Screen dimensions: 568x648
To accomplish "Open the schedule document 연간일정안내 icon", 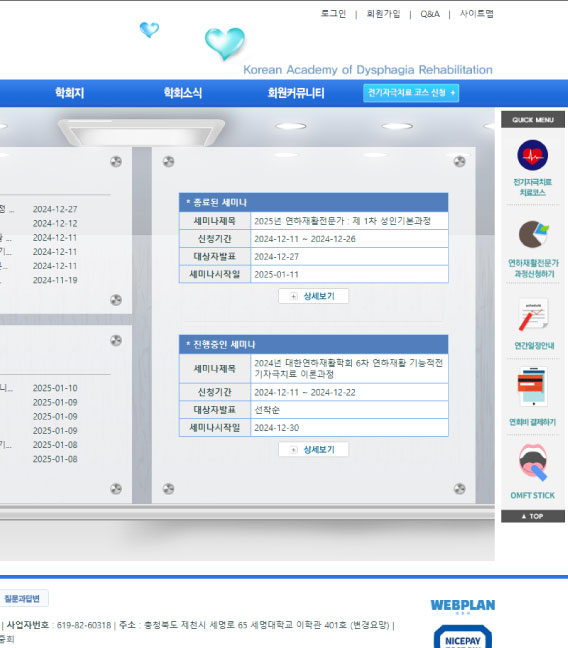I will tap(533, 314).
